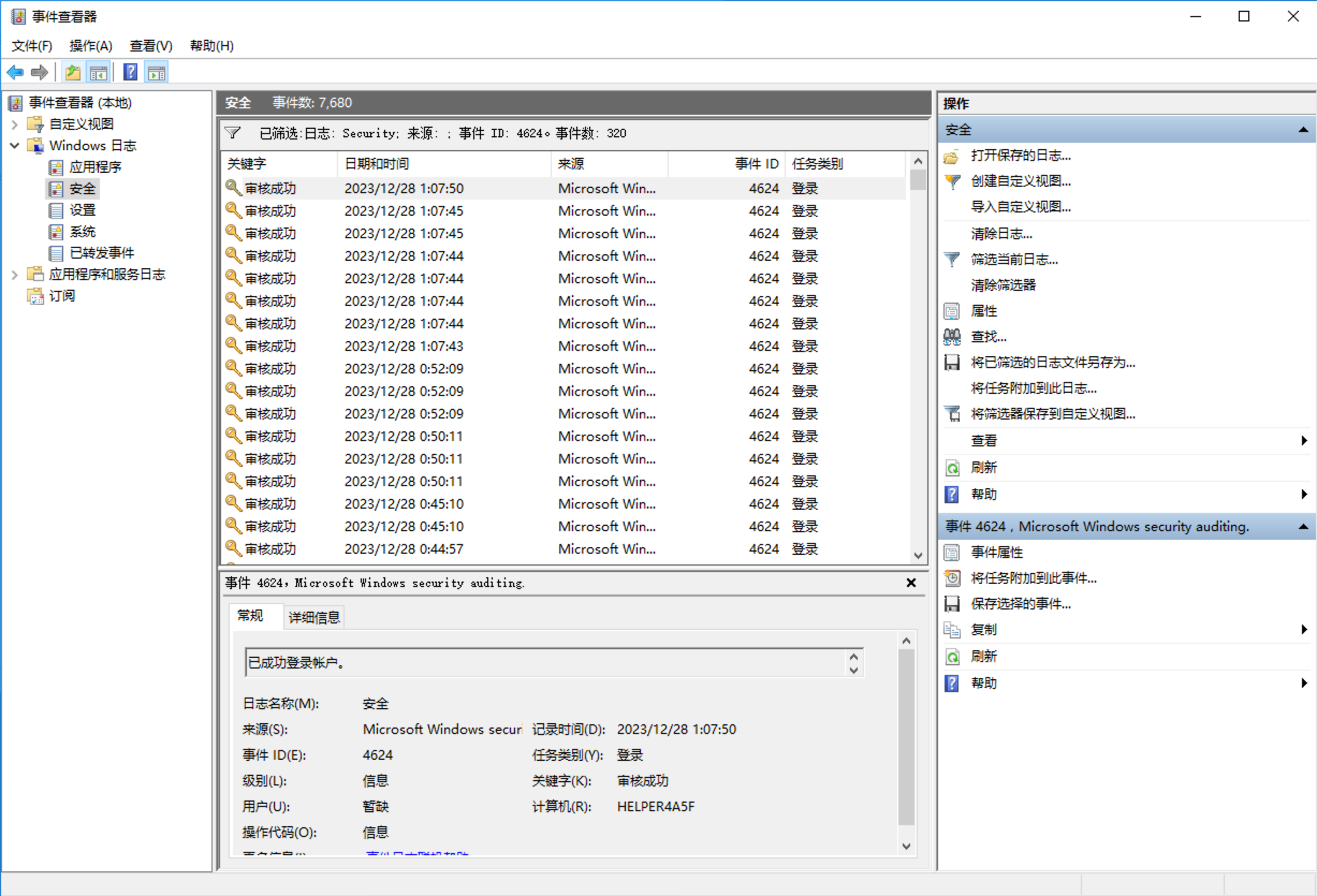Click the show/hide action pane icon

pos(156,72)
